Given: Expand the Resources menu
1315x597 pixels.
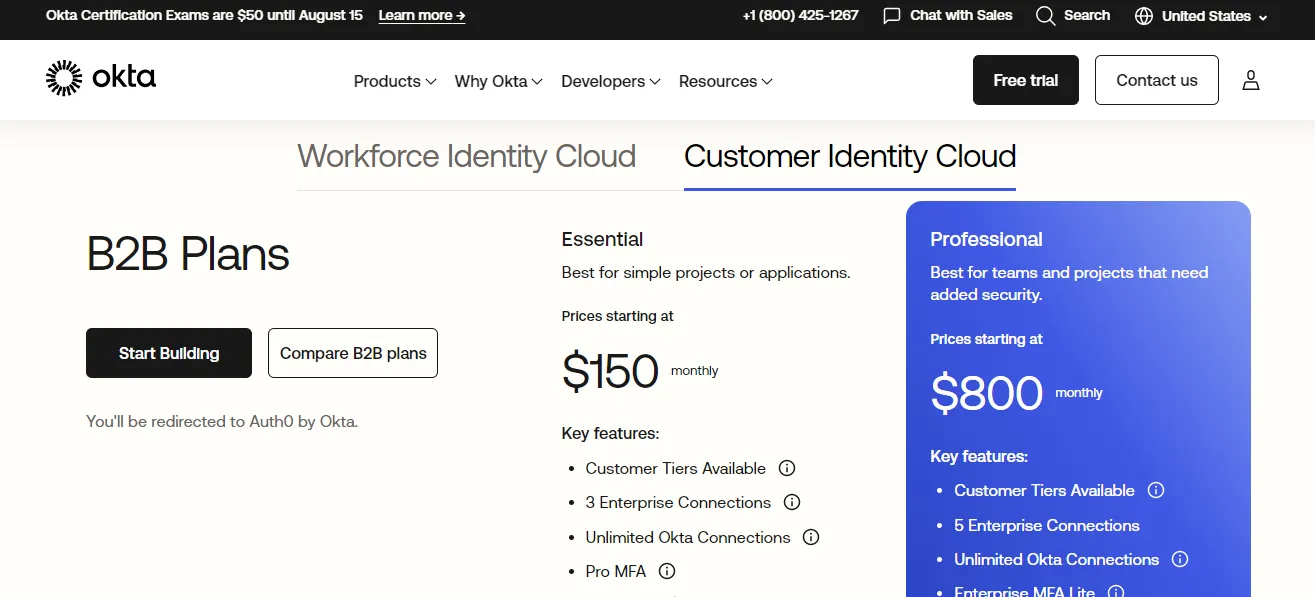Looking at the screenshot, I should 726,81.
